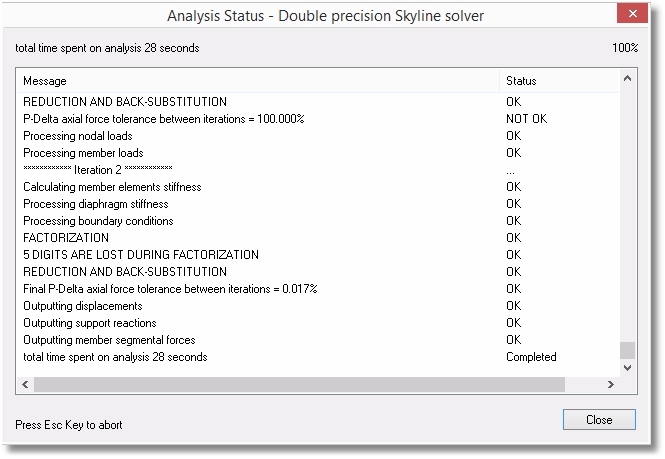Select the 'Outputting support reactions' row
Image resolution: width=665 pixels, height=459 pixels.
coord(90,323)
